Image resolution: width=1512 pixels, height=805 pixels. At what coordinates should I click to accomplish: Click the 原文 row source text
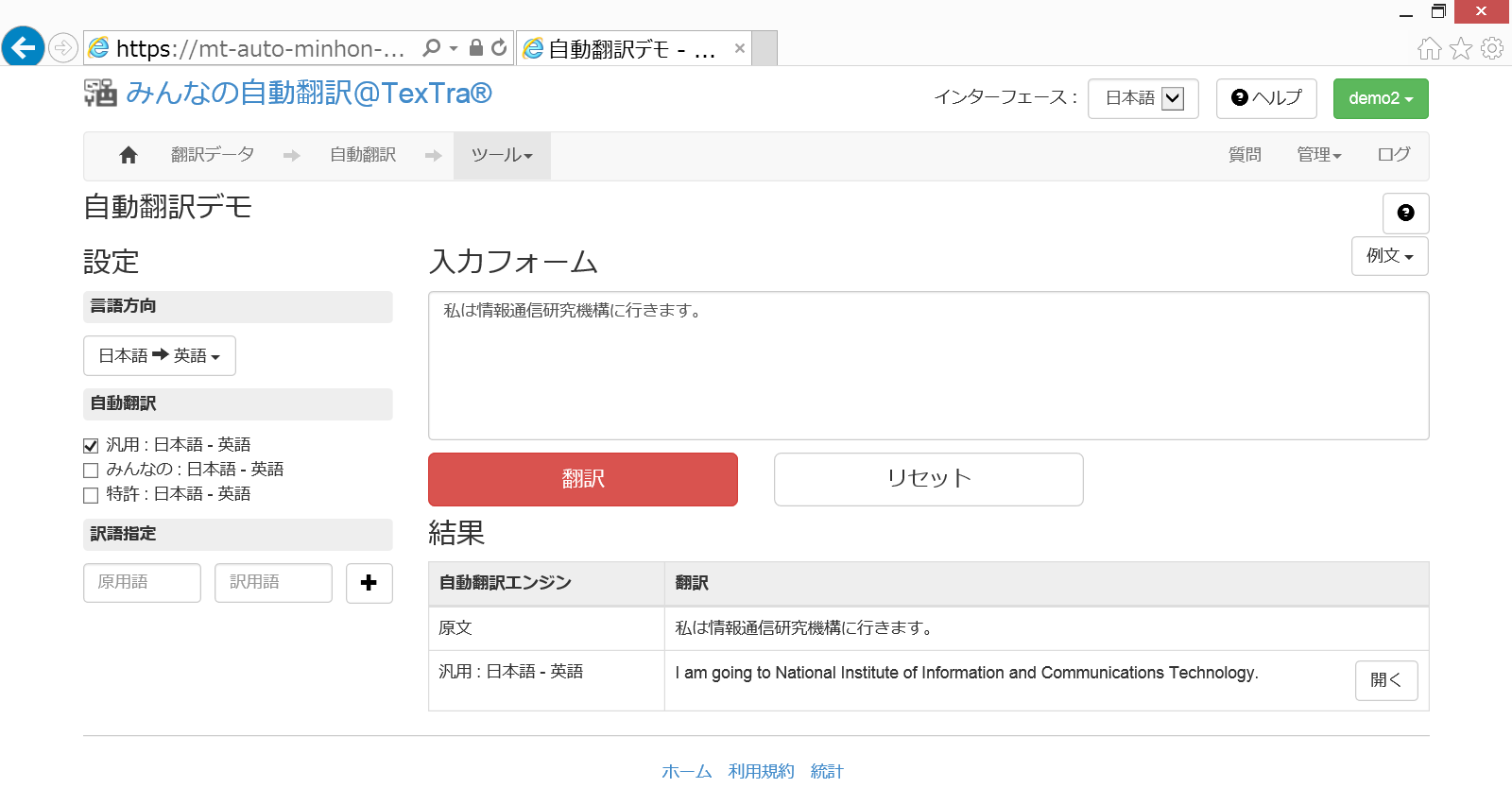pos(804,628)
